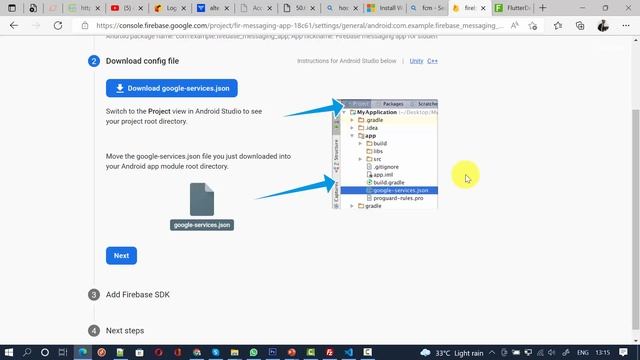Switch to the Install W tab

pyautogui.click(x=384, y=8)
